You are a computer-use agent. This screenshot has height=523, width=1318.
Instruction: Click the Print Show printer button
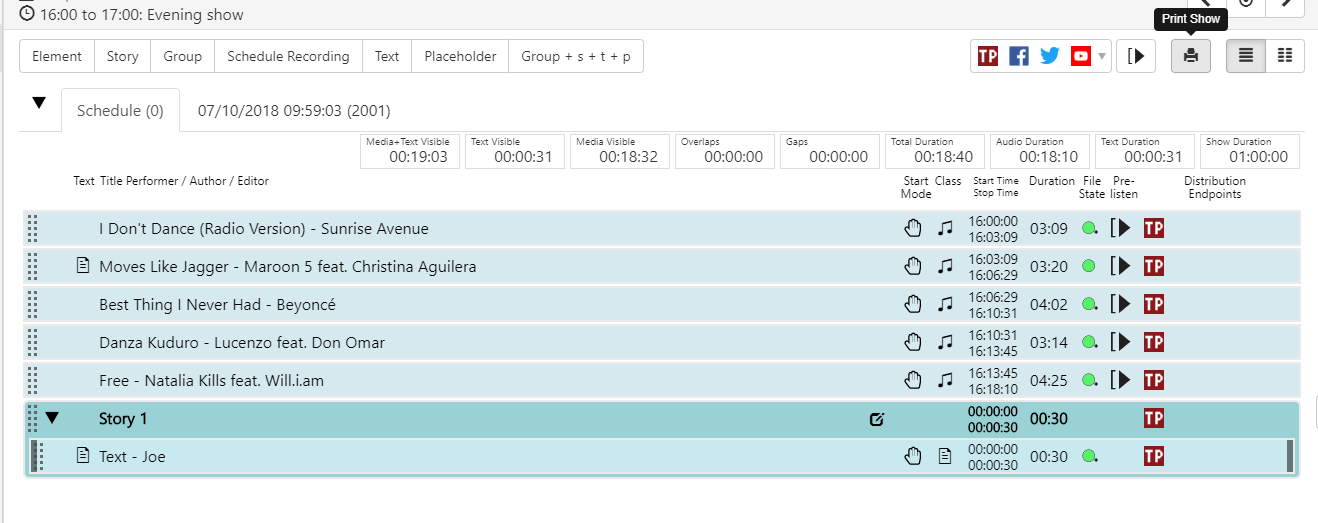pos(1191,56)
